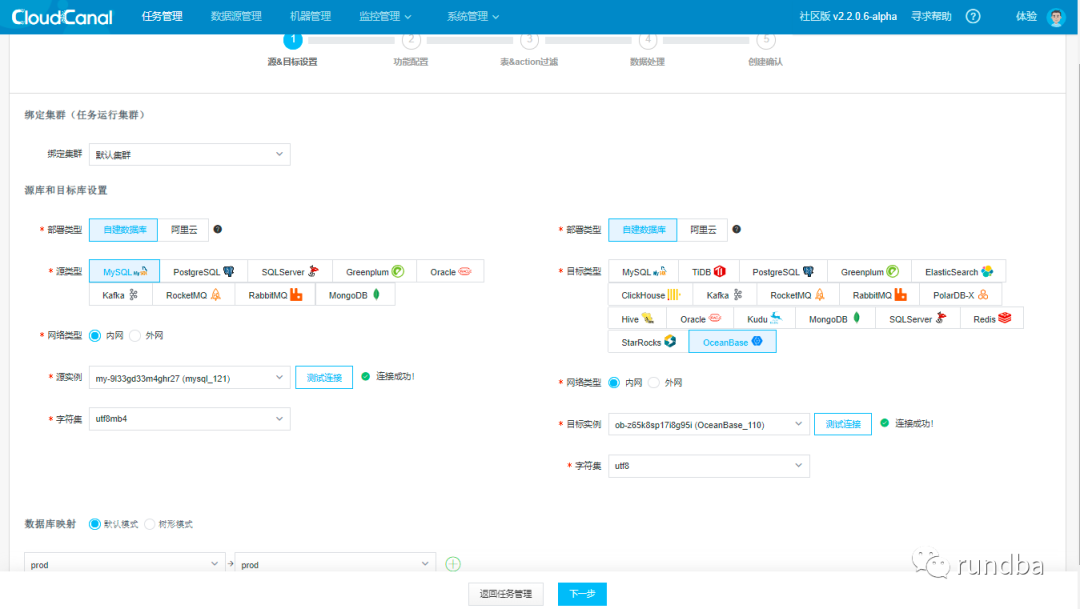The width and height of the screenshot is (1080, 609).
Task: Open target charset utf8 dropdown
Action: [709, 466]
